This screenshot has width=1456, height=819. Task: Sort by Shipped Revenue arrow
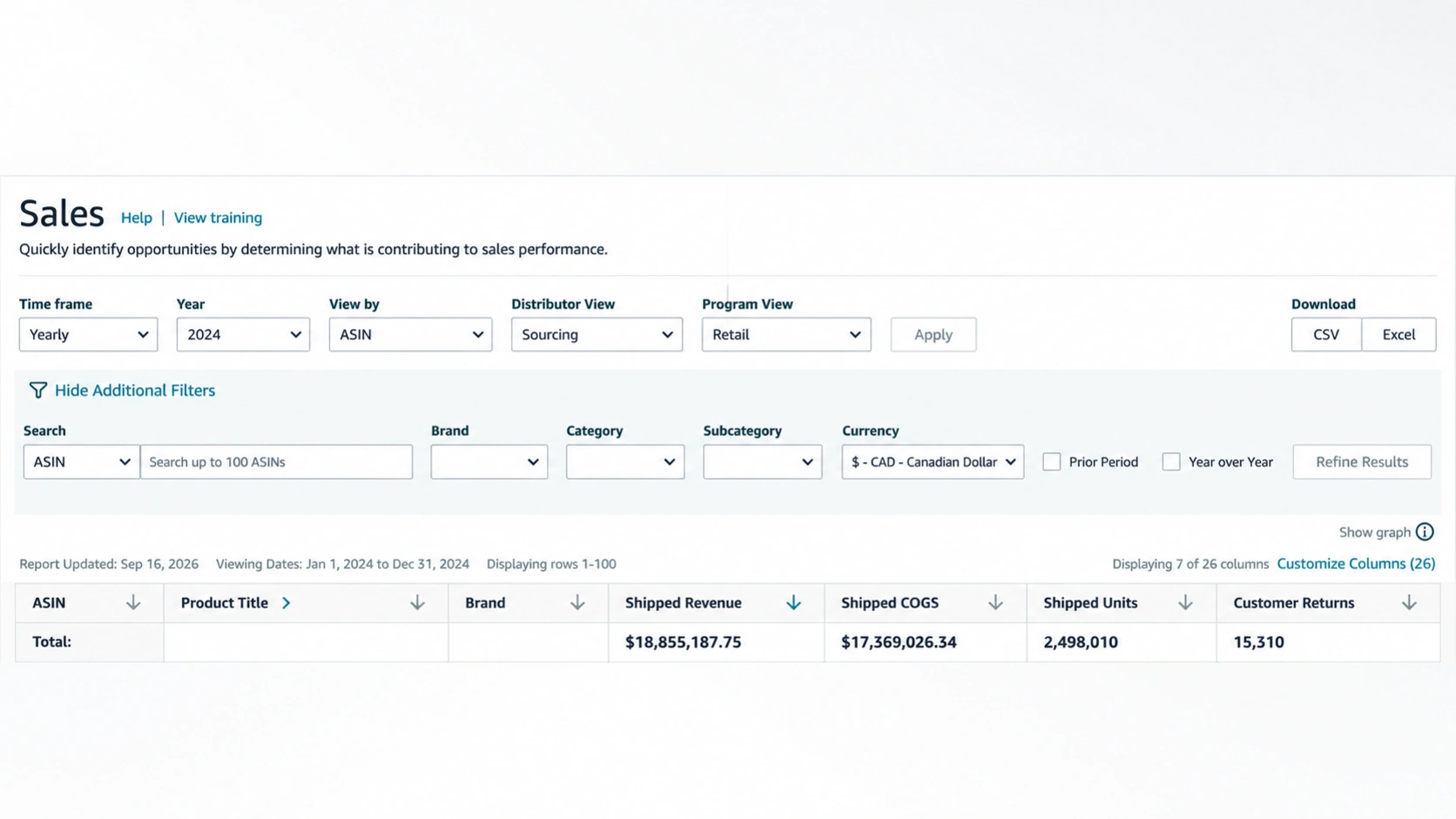click(793, 602)
